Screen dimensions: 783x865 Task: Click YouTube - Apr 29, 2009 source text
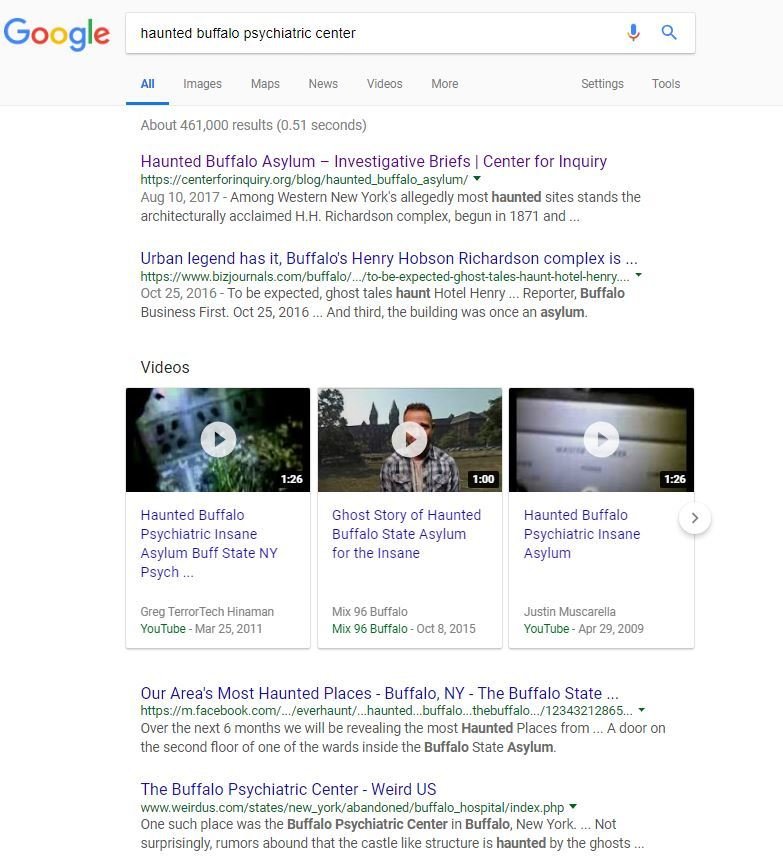(584, 629)
